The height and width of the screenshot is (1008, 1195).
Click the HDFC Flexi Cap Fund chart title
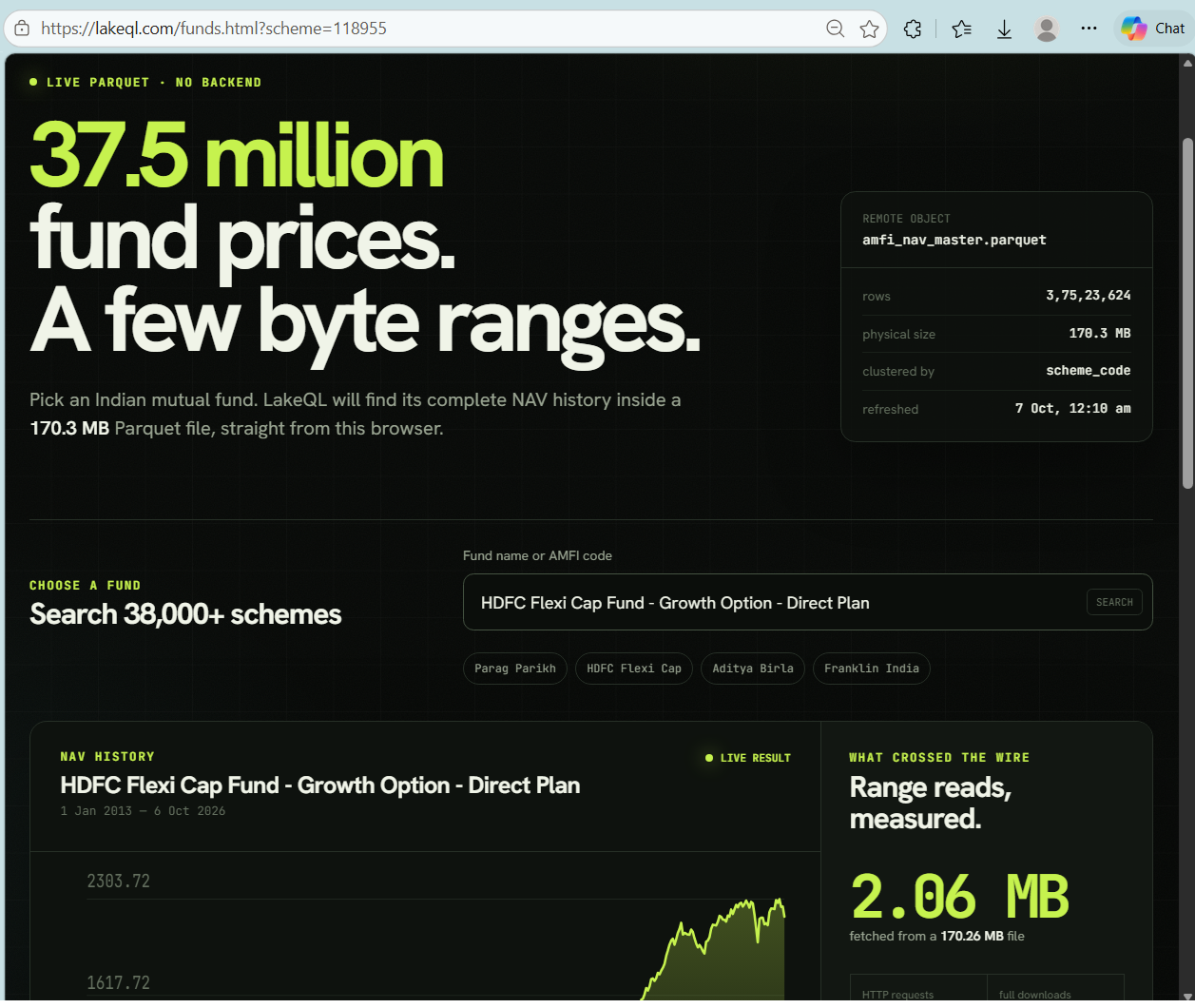pos(320,785)
